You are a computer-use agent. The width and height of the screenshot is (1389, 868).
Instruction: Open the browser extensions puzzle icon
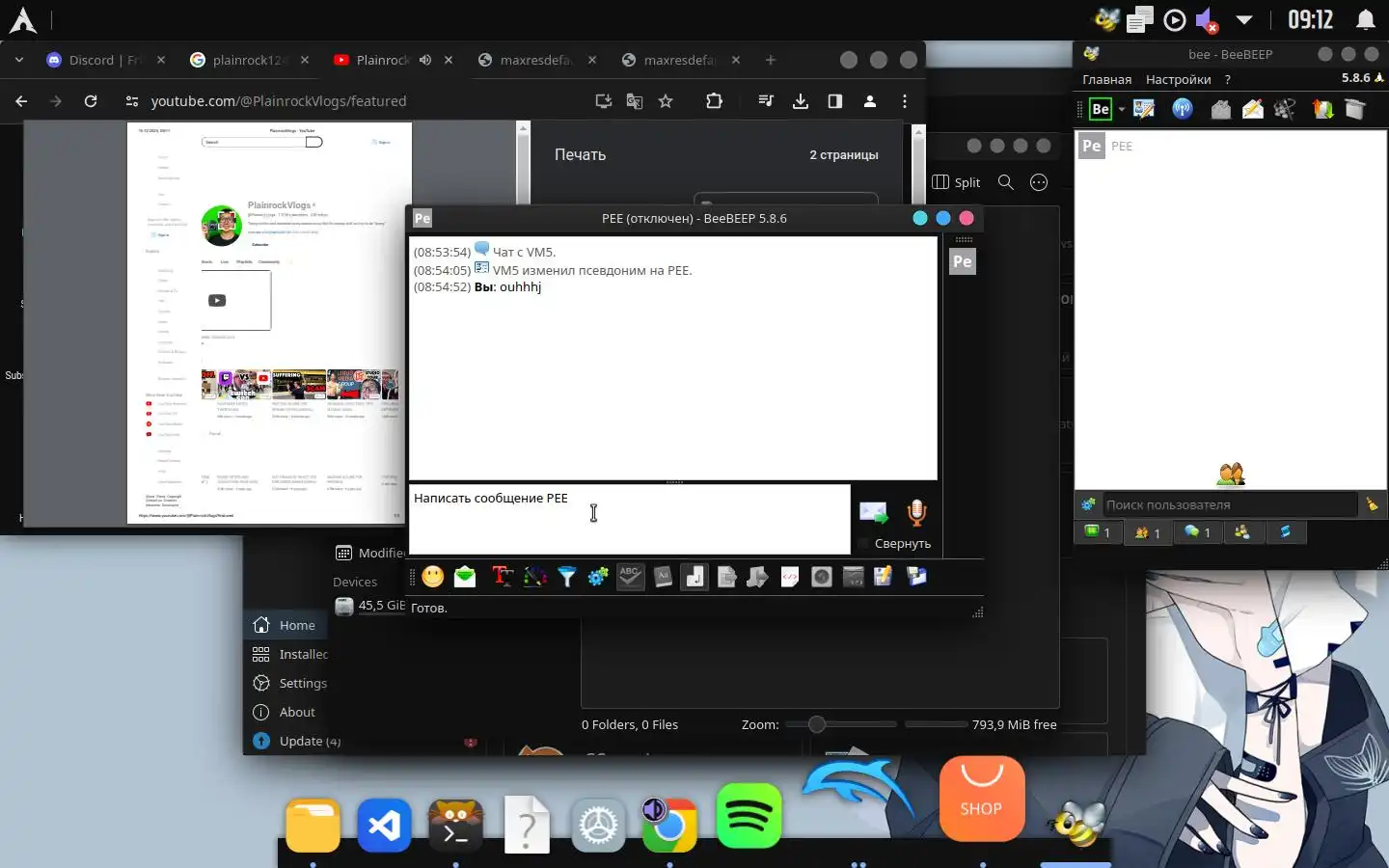point(714,100)
